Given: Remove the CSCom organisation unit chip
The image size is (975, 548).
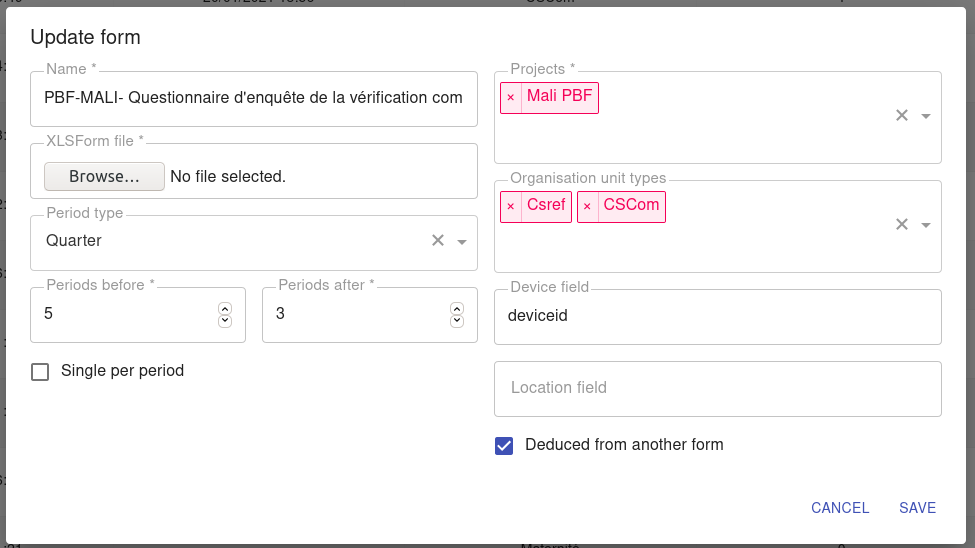Looking at the screenshot, I should (x=587, y=207).
